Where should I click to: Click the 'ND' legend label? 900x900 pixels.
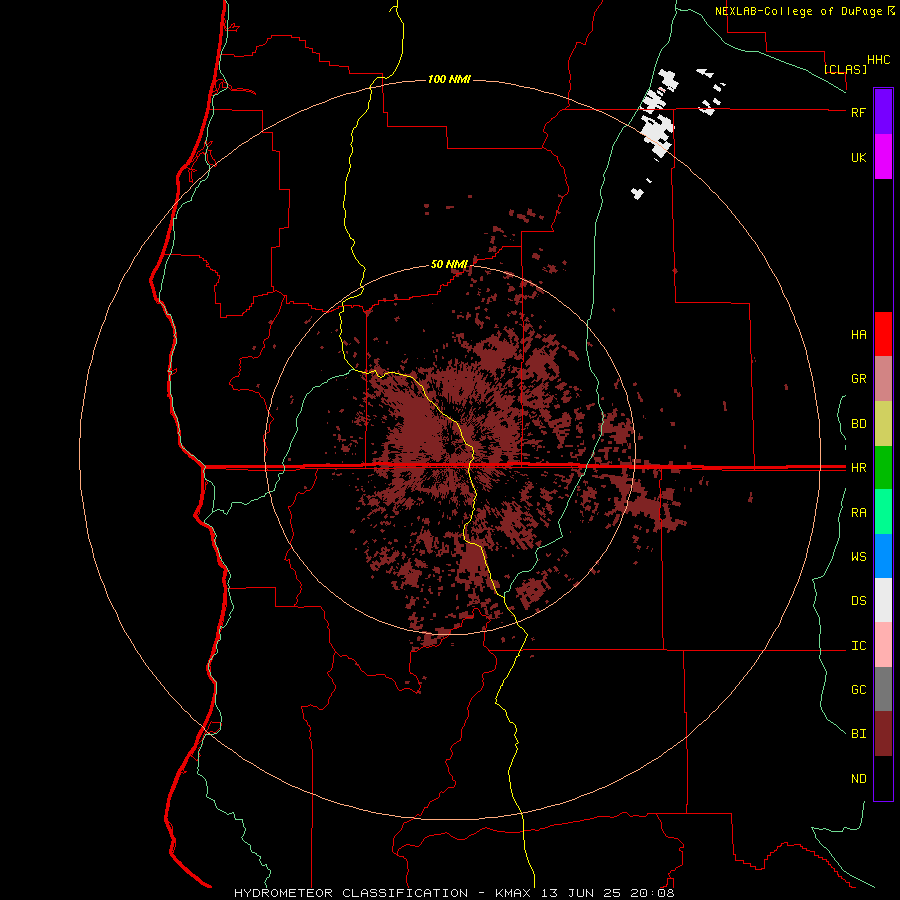pyautogui.click(x=858, y=778)
